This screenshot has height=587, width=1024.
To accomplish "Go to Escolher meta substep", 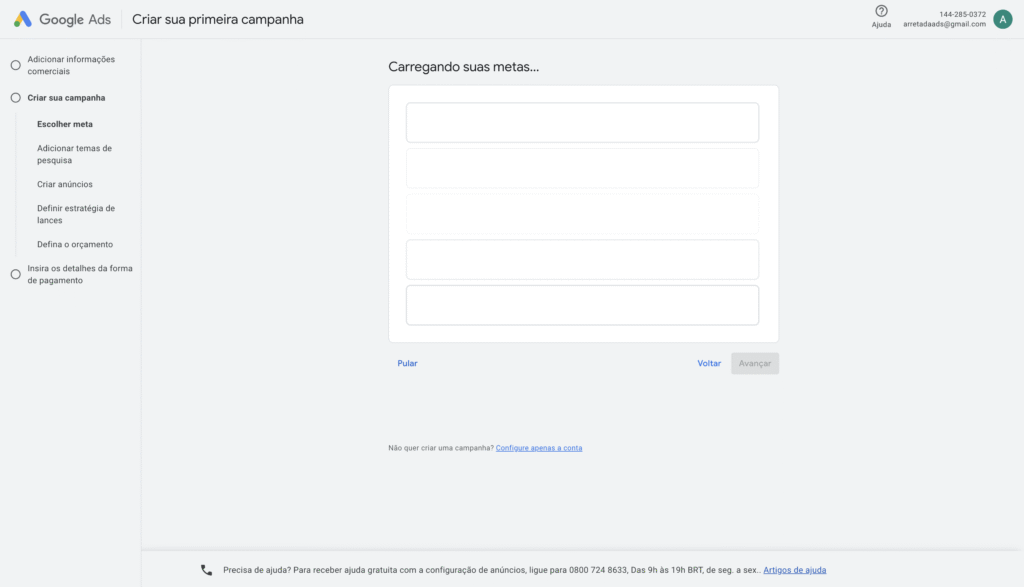I will [65, 124].
